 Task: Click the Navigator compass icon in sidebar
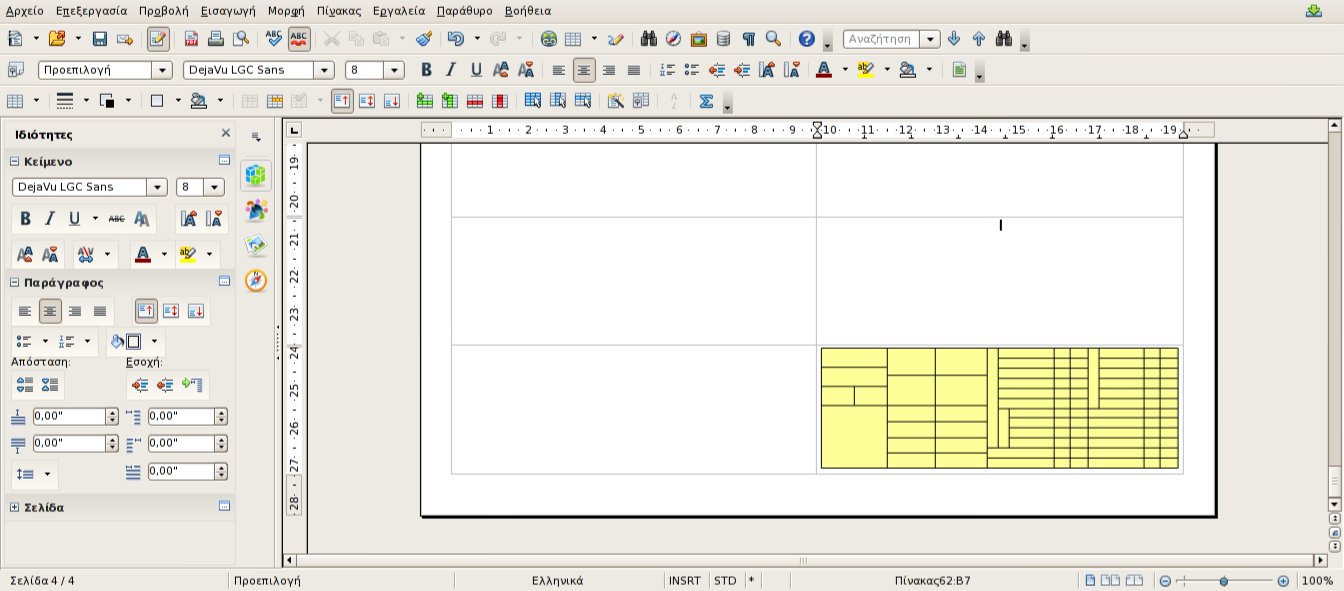[x=256, y=281]
